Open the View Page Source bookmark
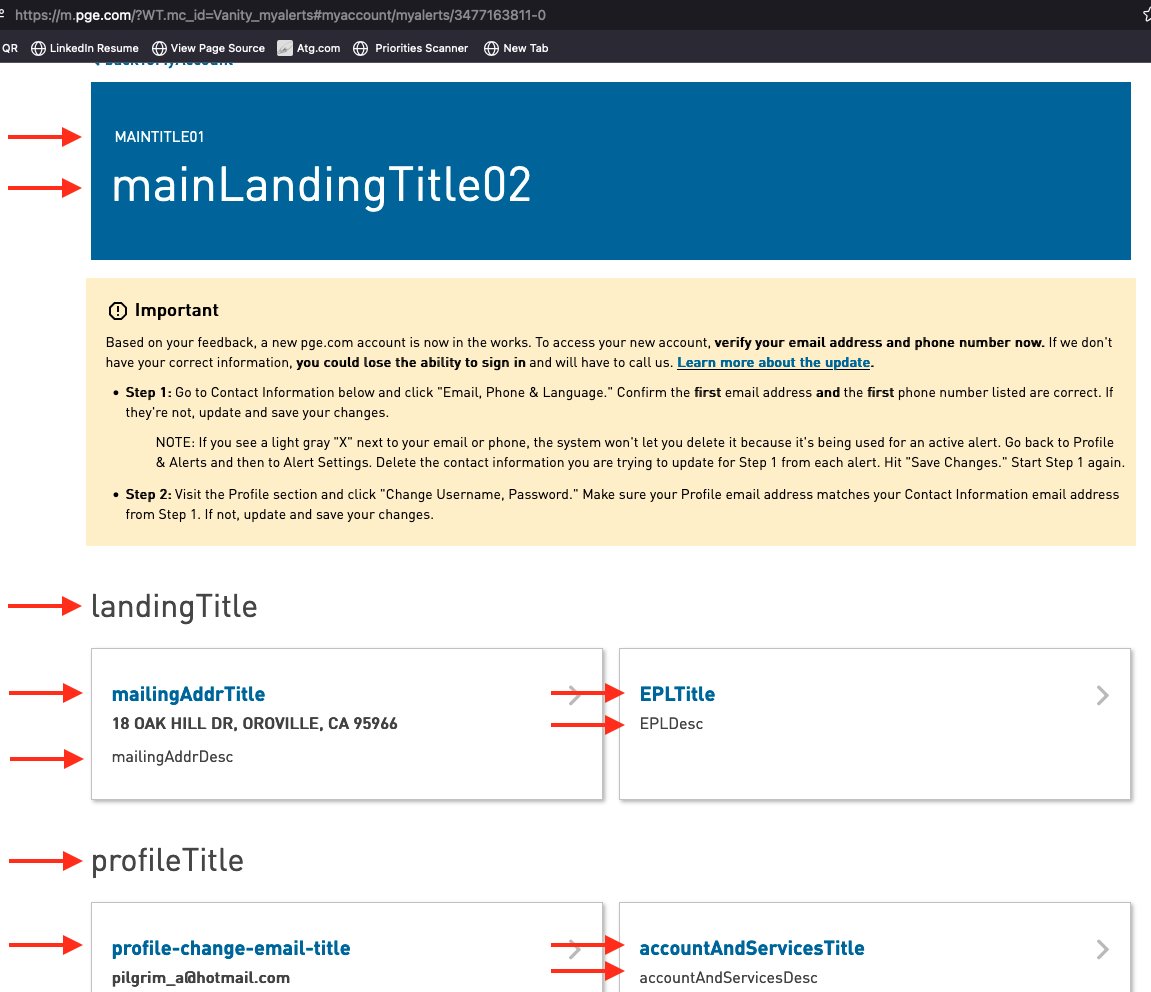Image resolution: width=1151 pixels, height=992 pixels. tap(208, 48)
